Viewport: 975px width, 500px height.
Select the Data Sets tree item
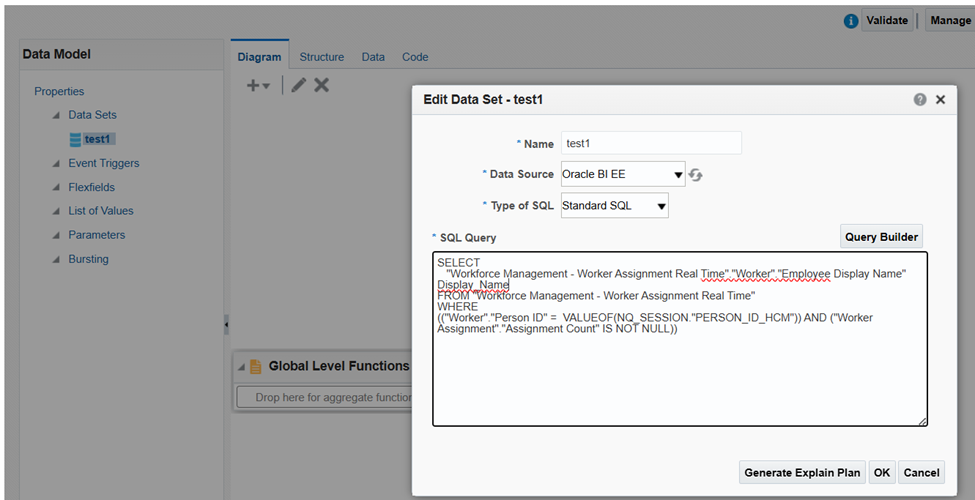tap(93, 115)
